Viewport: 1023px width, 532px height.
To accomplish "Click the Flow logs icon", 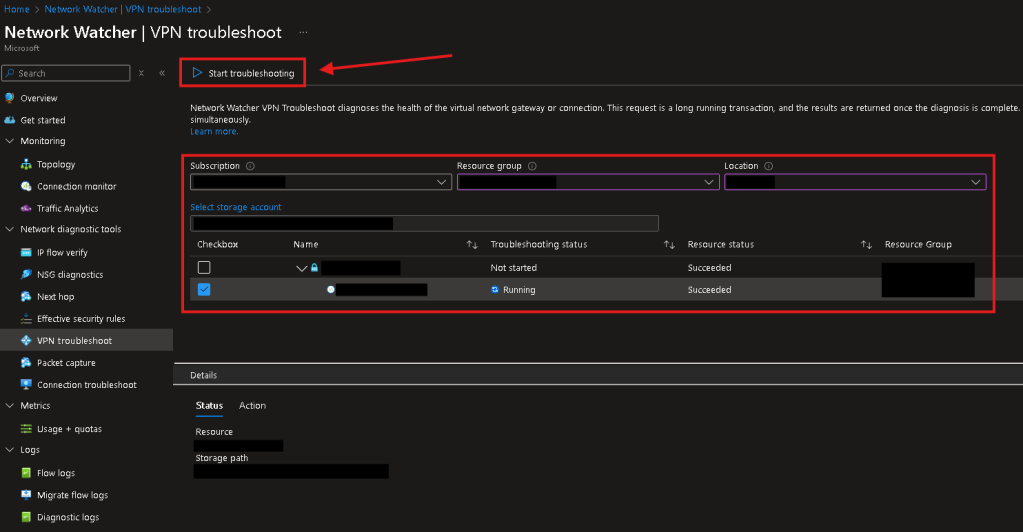I will pyautogui.click(x=27, y=473).
